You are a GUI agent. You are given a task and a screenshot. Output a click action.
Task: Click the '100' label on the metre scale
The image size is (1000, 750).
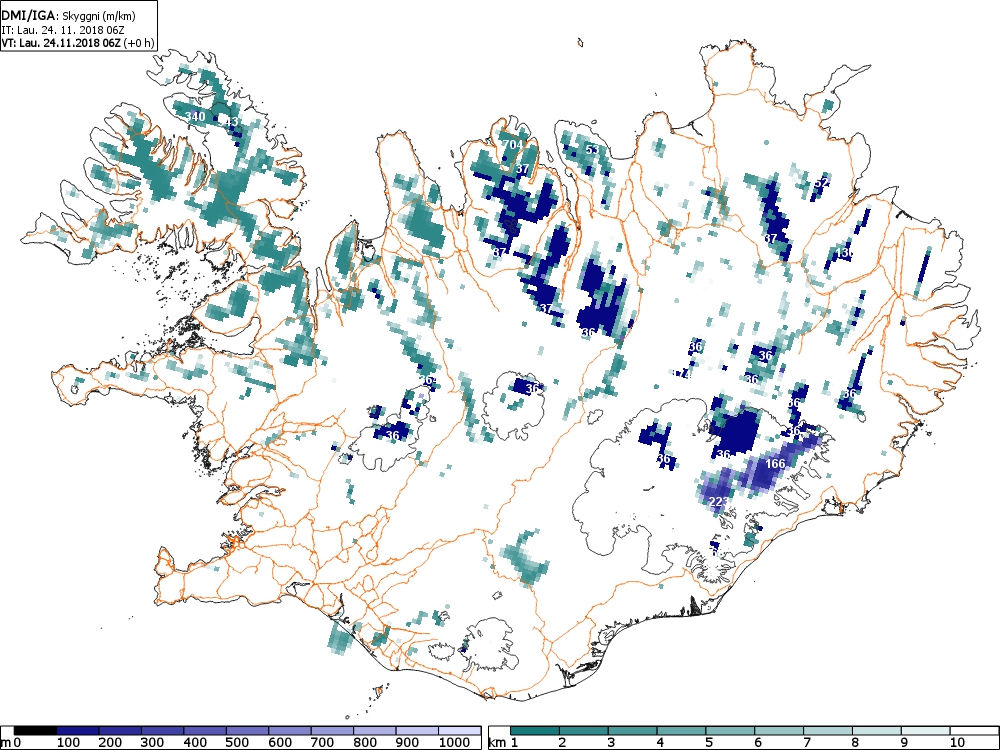tap(68, 742)
